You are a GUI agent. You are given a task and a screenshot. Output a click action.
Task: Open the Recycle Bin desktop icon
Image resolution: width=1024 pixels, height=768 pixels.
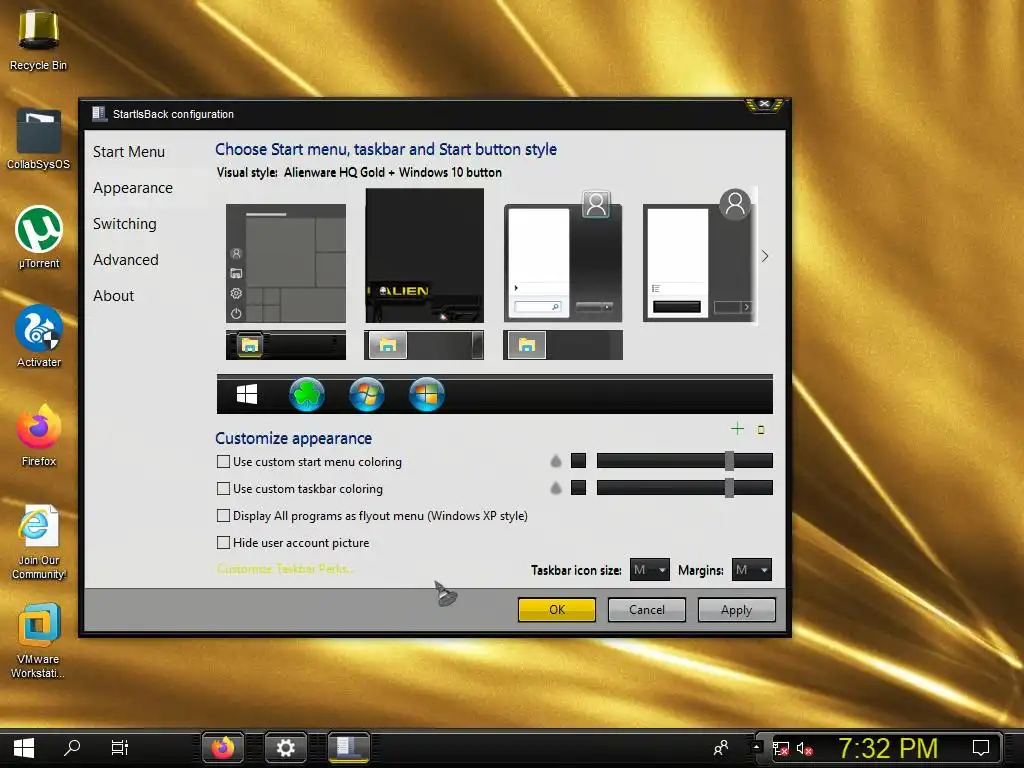point(38,39)
